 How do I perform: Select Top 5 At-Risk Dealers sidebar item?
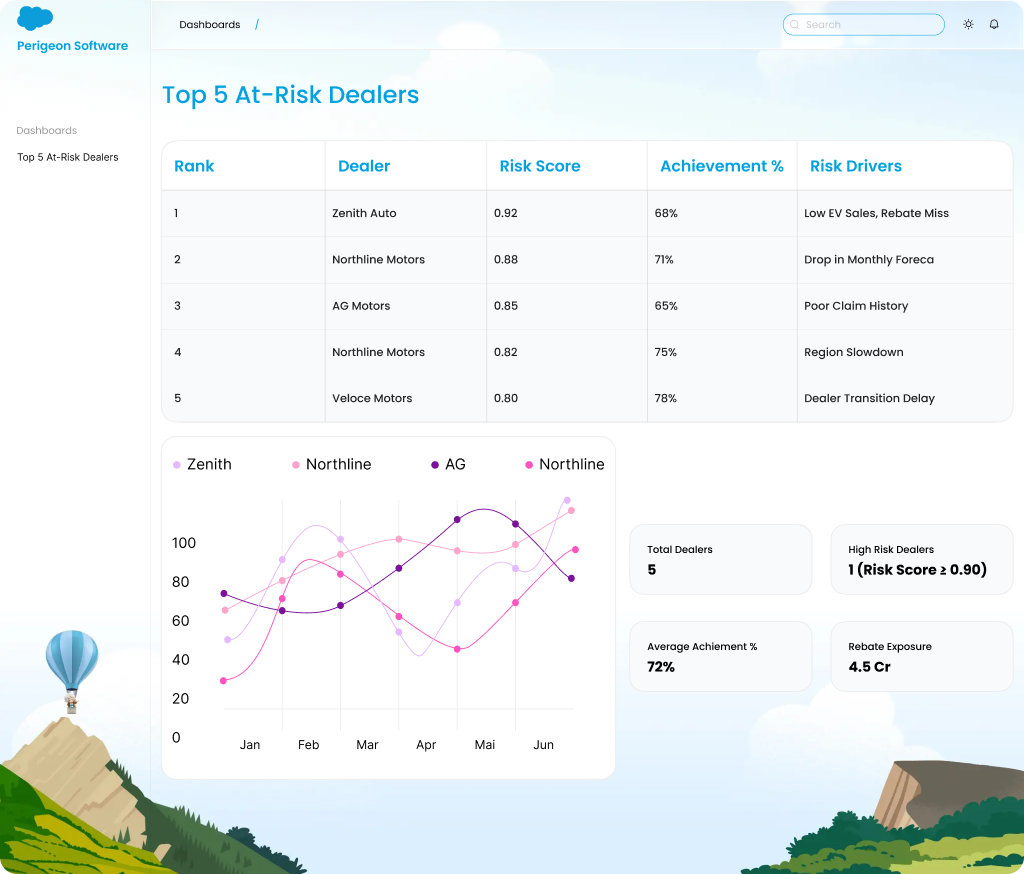[68, 157]
